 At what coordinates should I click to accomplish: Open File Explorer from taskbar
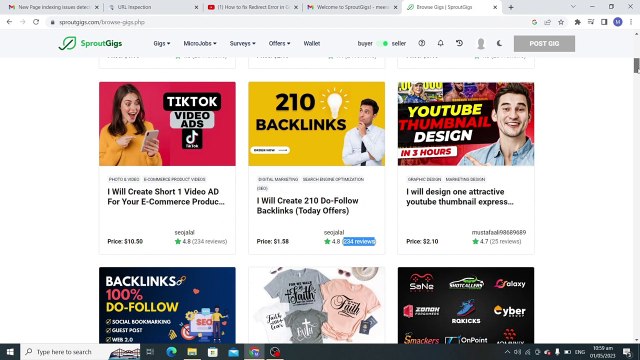coord(192,352)
